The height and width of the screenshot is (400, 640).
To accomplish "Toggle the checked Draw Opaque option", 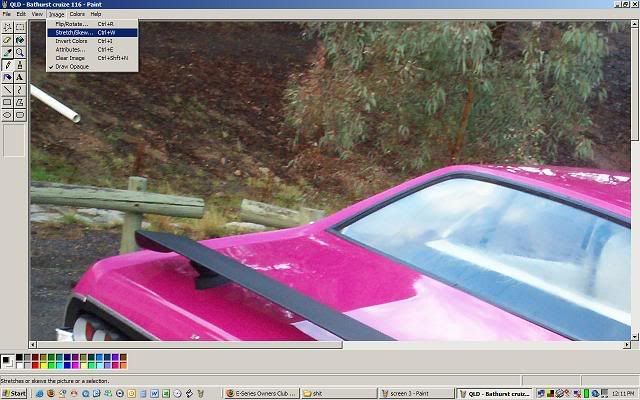I will click(x=92, y=67).
